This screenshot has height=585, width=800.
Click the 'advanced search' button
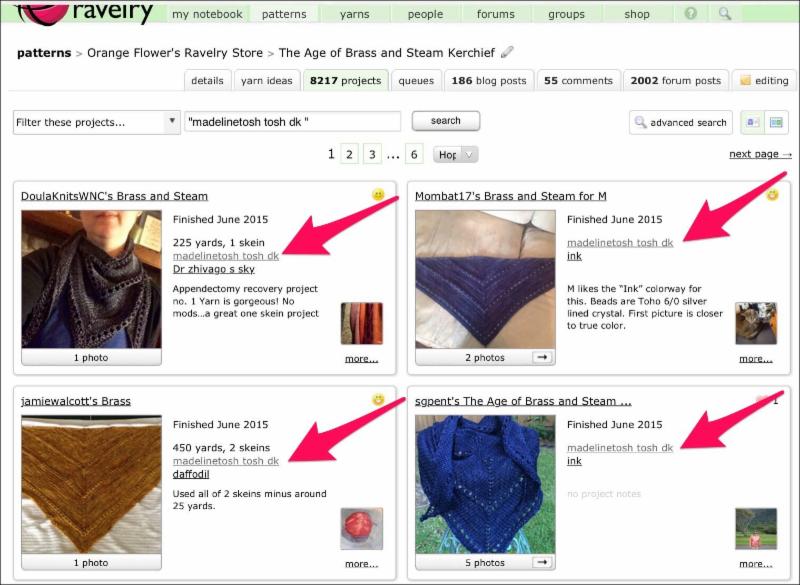[x=681, y=122]
